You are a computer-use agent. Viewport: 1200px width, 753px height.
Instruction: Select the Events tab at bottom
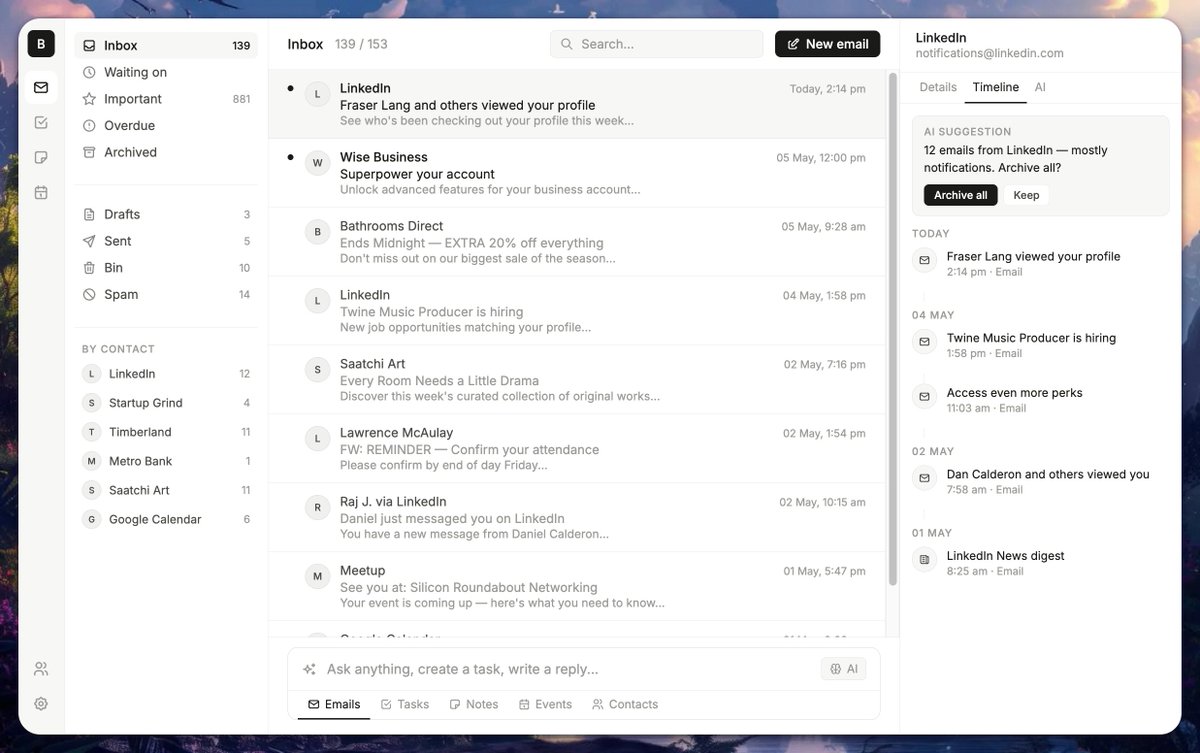pos(545,704)
